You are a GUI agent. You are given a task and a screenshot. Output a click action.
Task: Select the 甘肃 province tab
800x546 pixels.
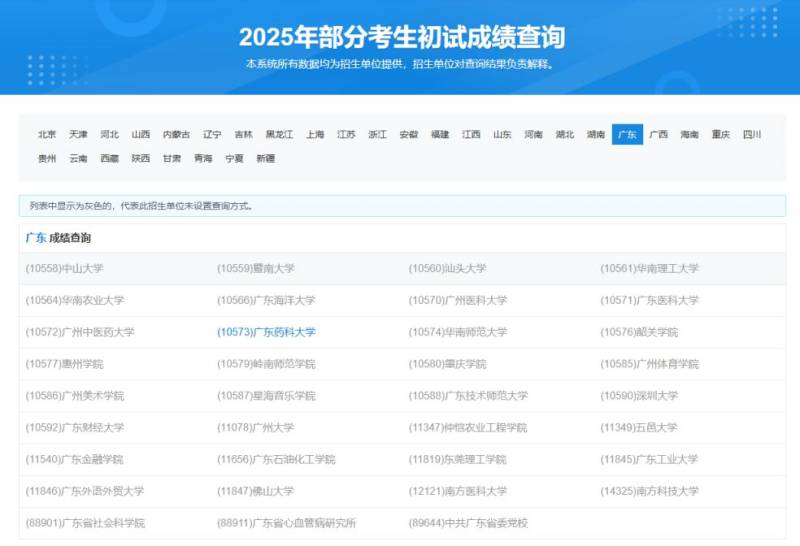click(172, 158)
